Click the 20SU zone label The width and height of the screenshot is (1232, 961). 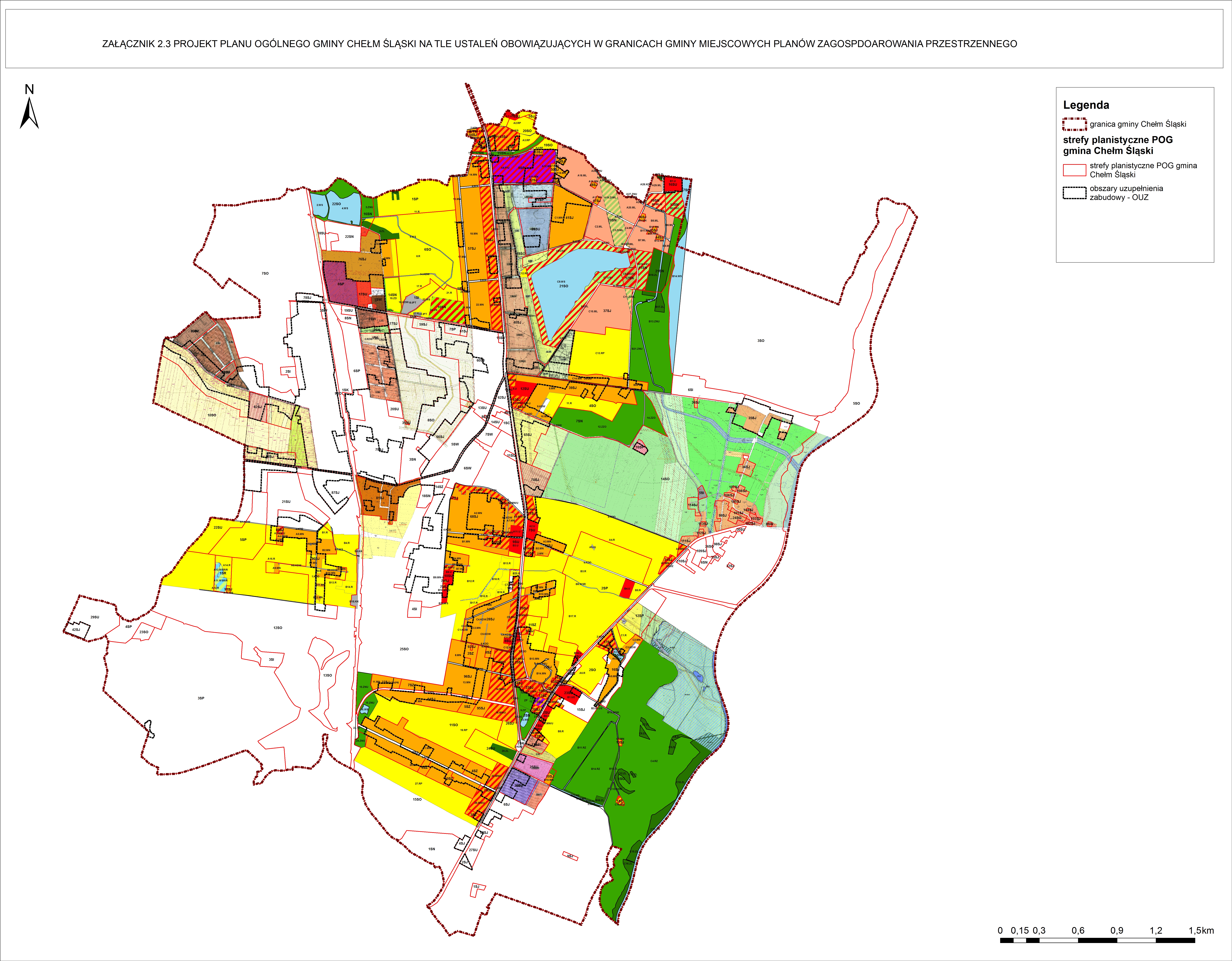[394, 409]
